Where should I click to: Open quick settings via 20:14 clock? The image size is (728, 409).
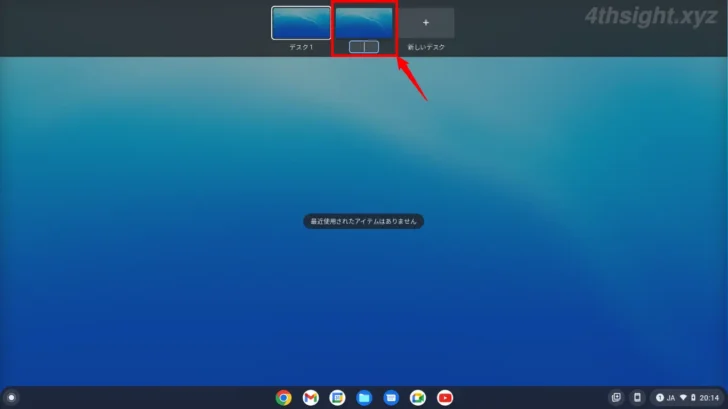click(x=709, y=398)
